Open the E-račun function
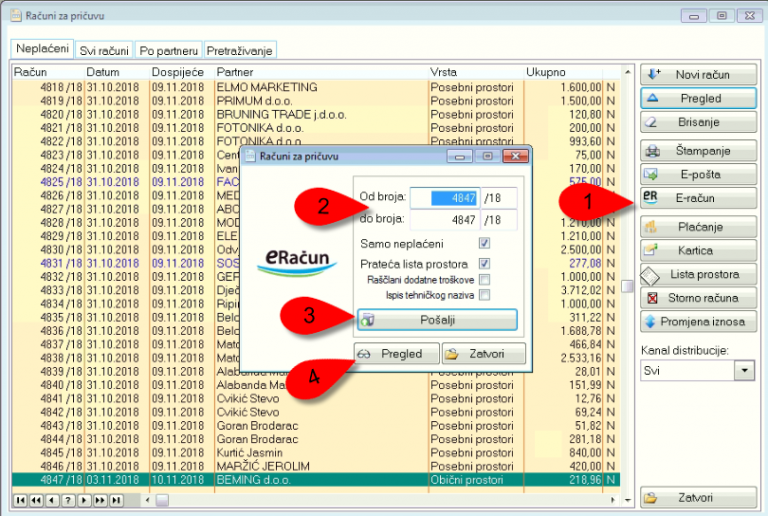The height and width of the screenshot is (516, 768). 698,199
